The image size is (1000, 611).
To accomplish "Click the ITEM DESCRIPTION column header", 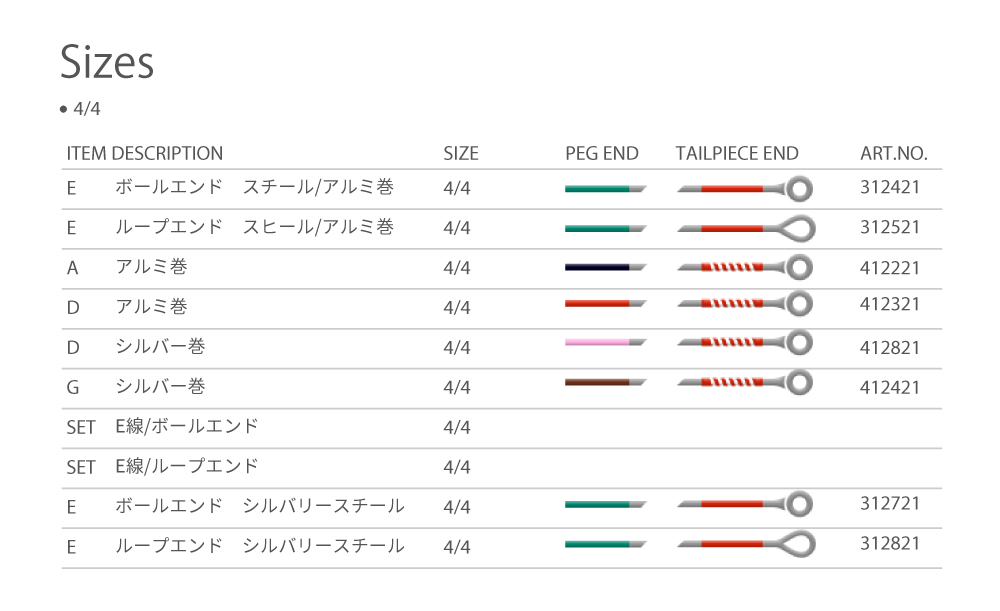I will click(145, 154).
